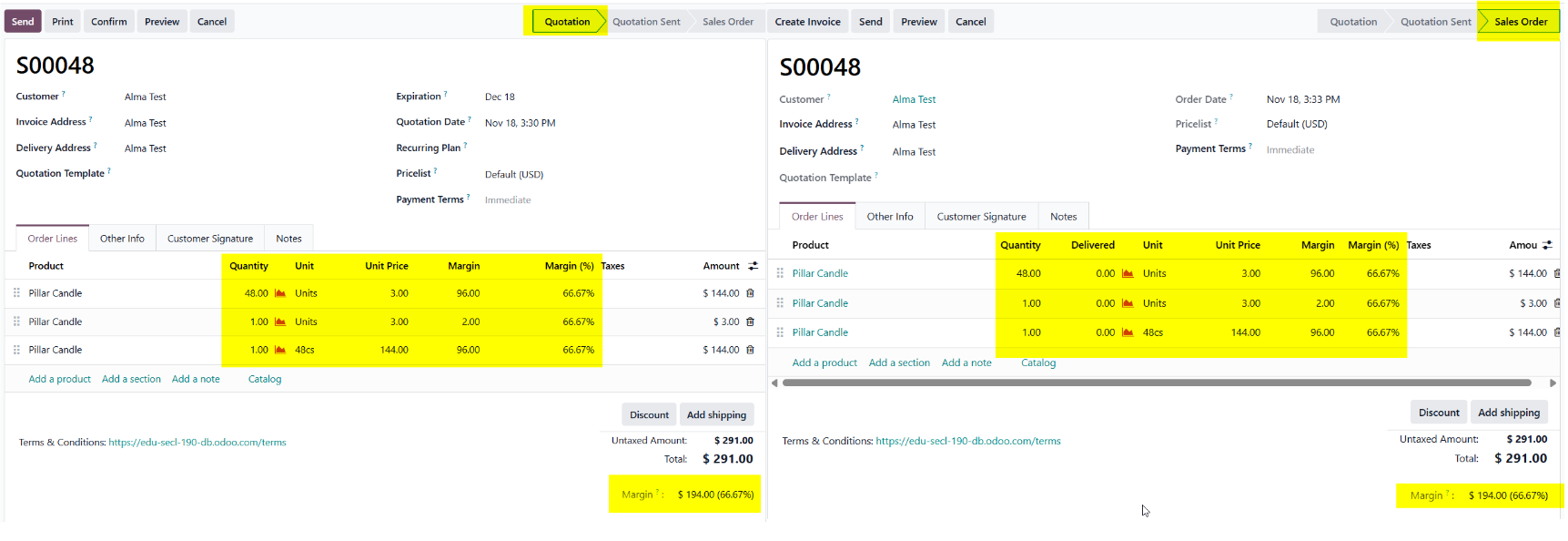
Task: Click right arrow of the horizontal scrollbar
Action: [1553, 383]
